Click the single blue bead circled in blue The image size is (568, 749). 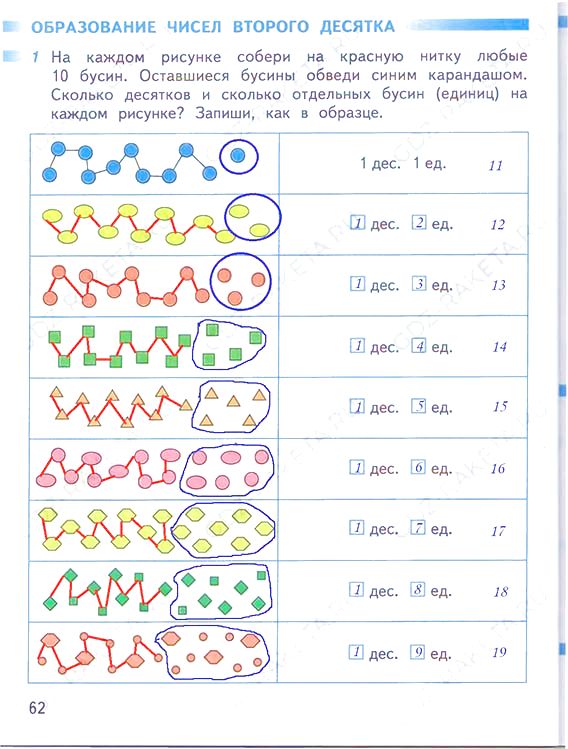238,157
